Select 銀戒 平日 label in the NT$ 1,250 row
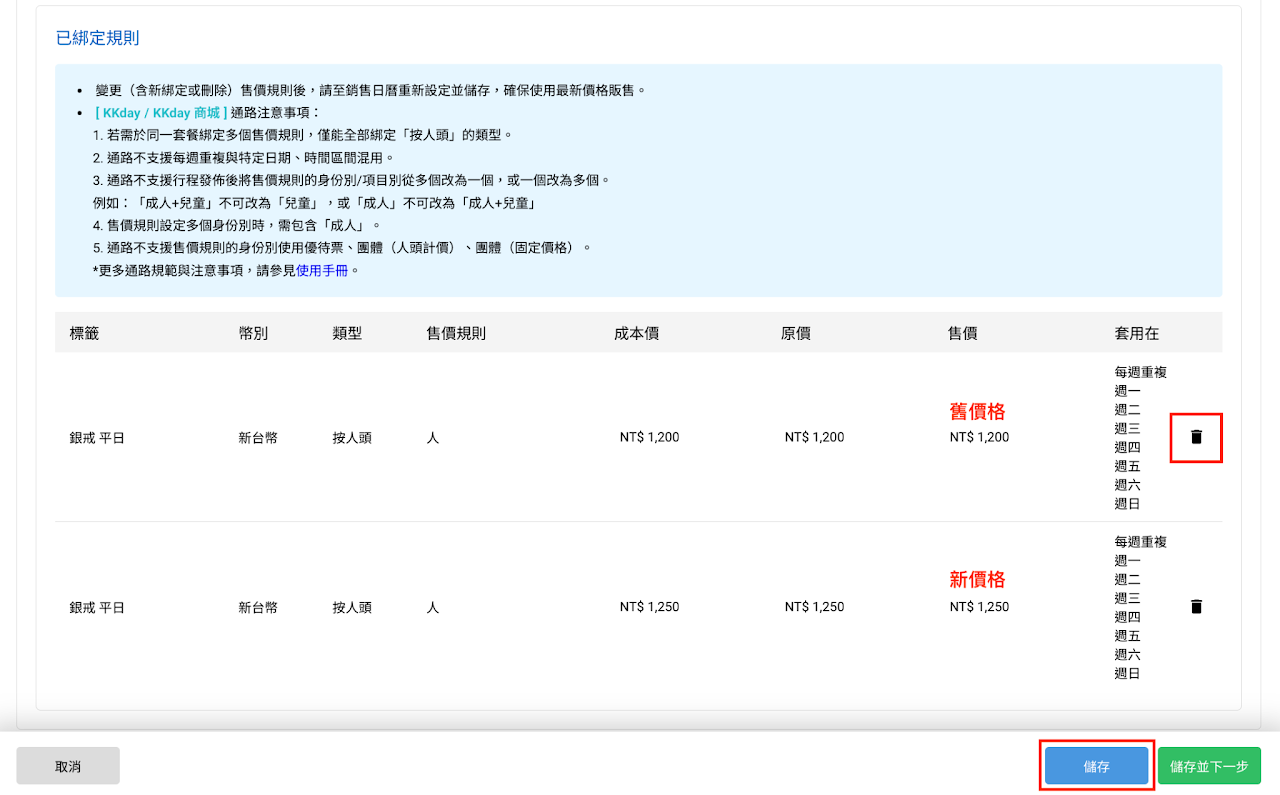This screenshot has width=1280, height=795. 97,608
